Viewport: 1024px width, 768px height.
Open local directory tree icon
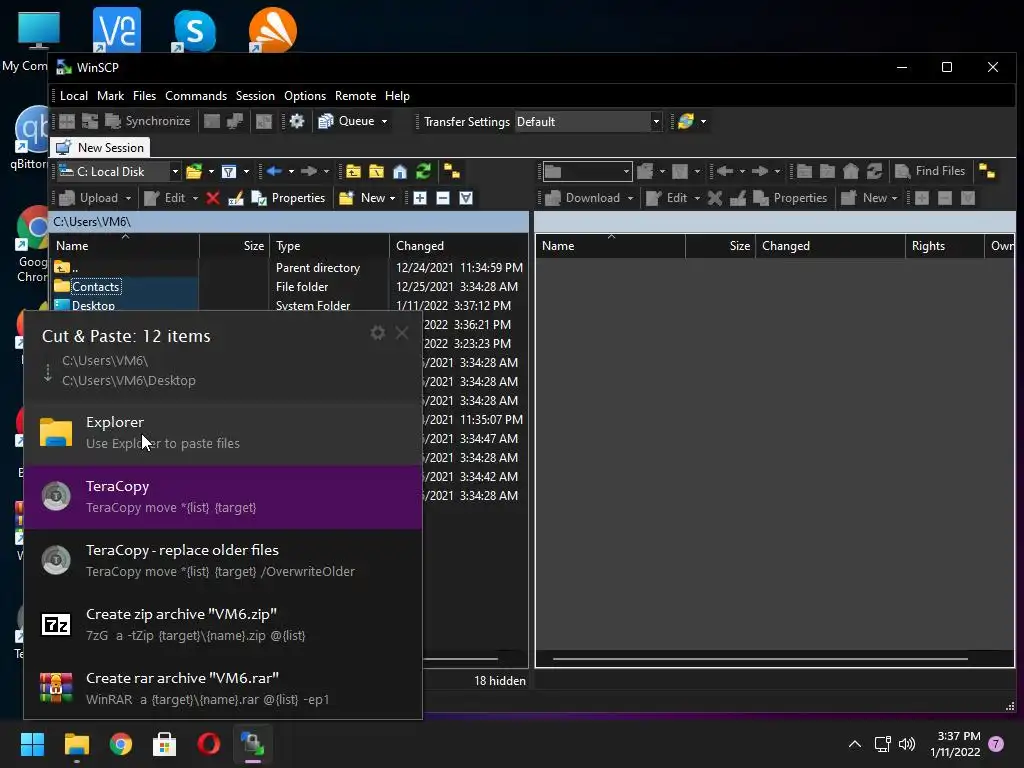click(452, 172)
